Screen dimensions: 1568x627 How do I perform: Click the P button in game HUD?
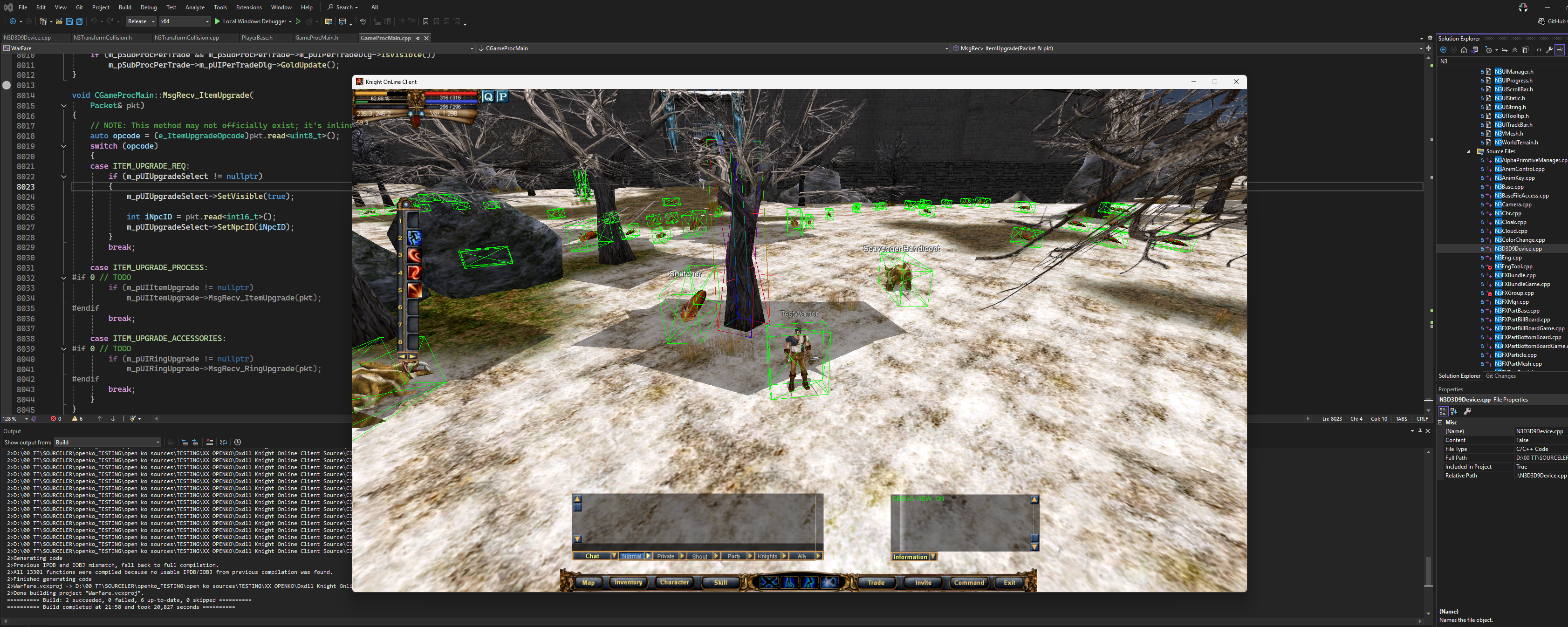click(x=502, y=96)
